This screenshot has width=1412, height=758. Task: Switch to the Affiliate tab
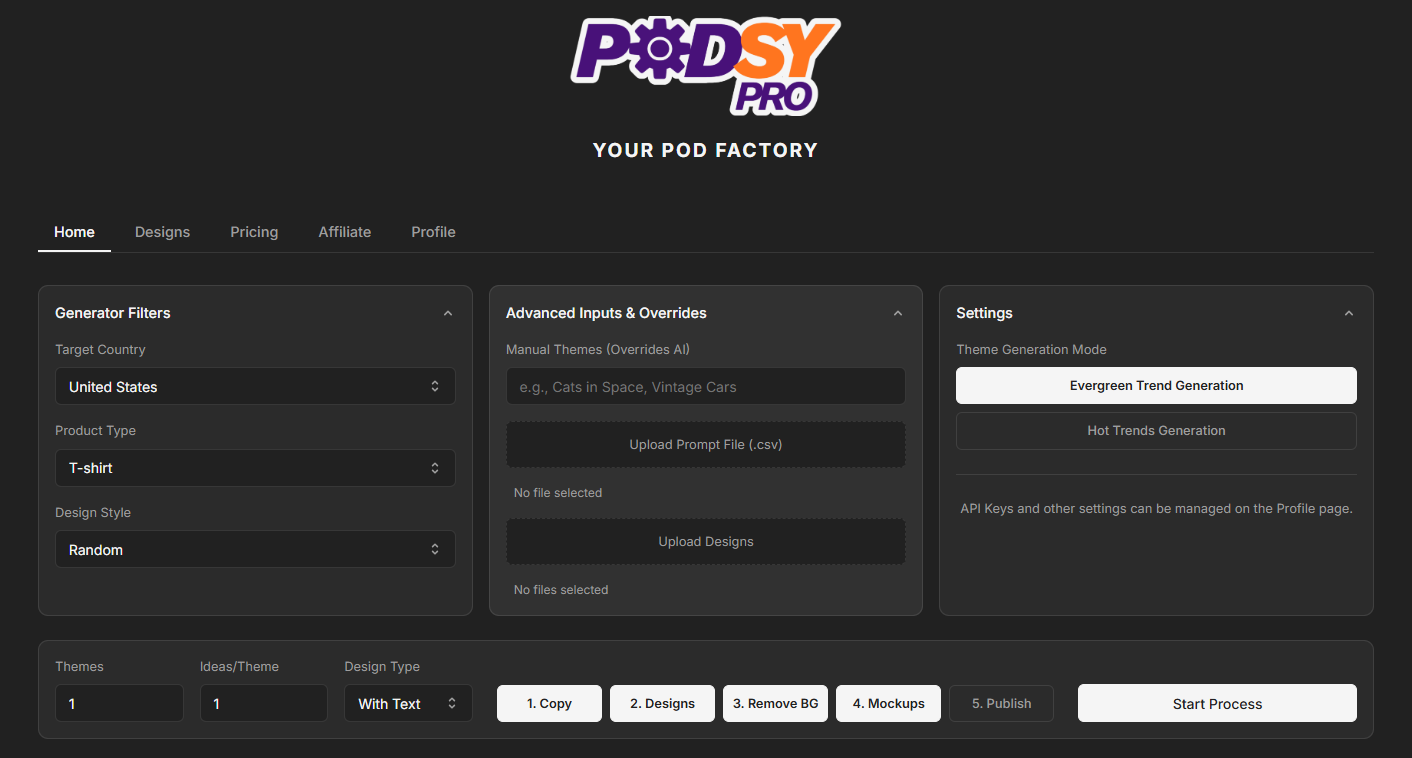(344, 231)
